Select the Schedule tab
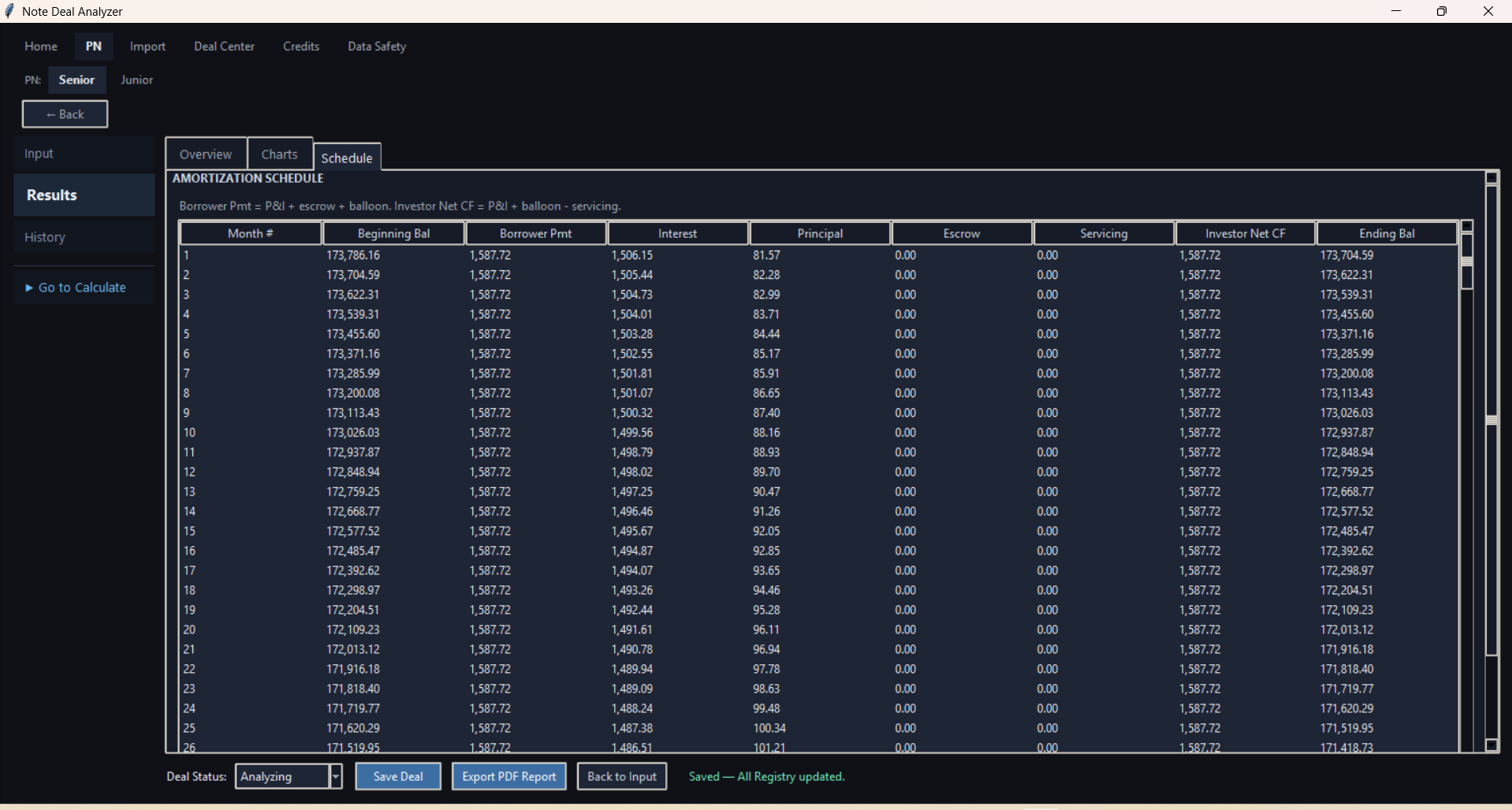The image size is (1512, 810). [347, 158]
